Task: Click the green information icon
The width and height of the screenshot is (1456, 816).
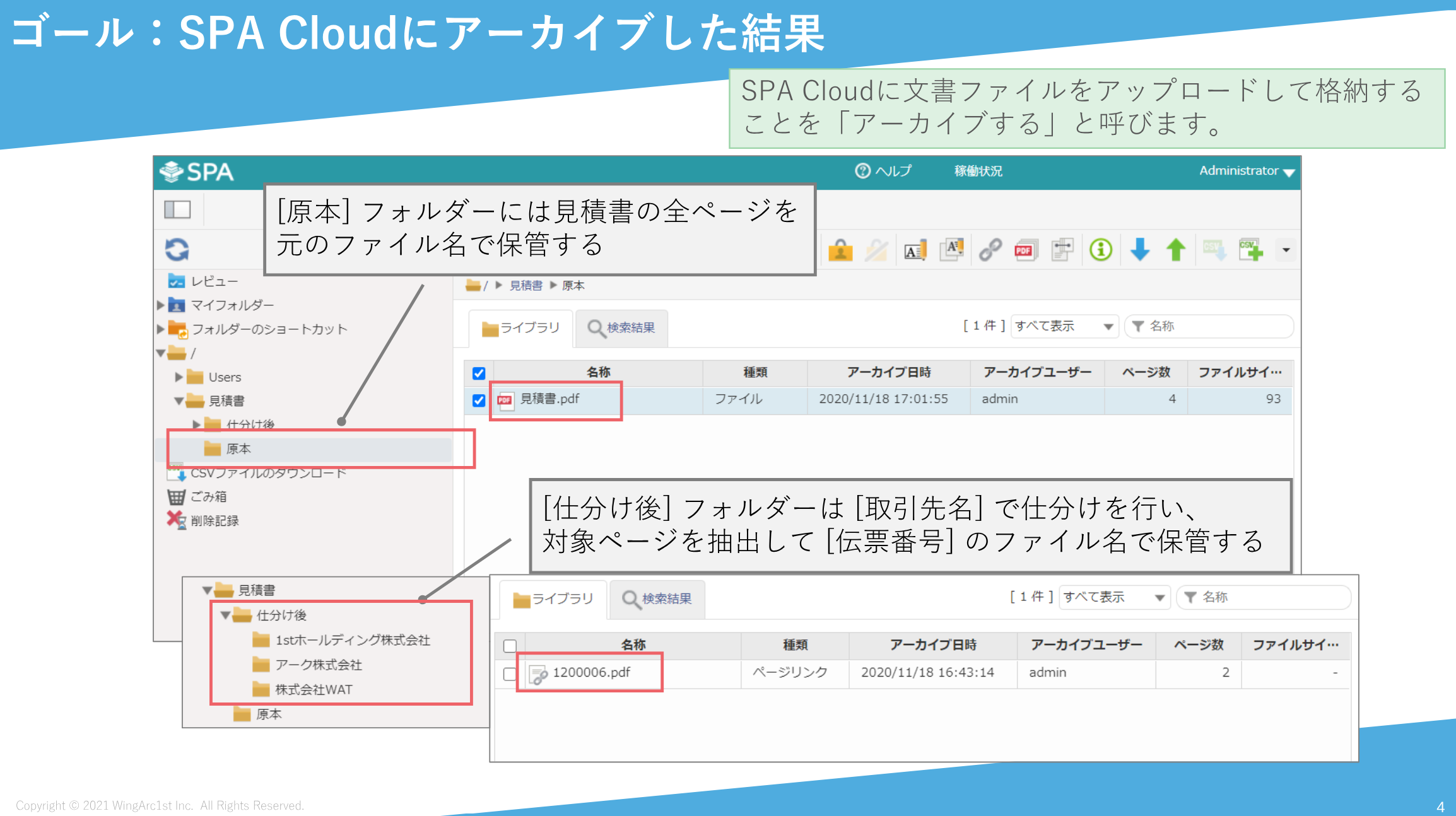Action: point(1101,250)
